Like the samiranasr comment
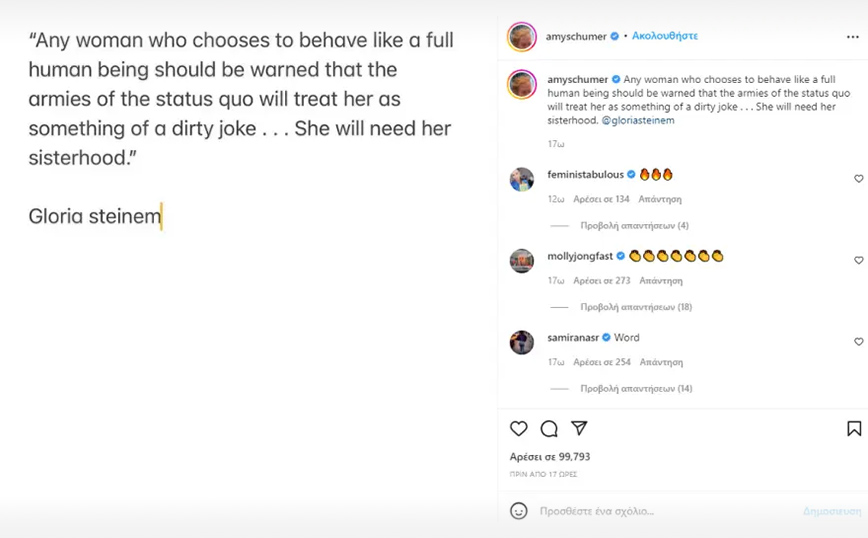This screenshot has width=868, height=538. [x=858, y=342]
